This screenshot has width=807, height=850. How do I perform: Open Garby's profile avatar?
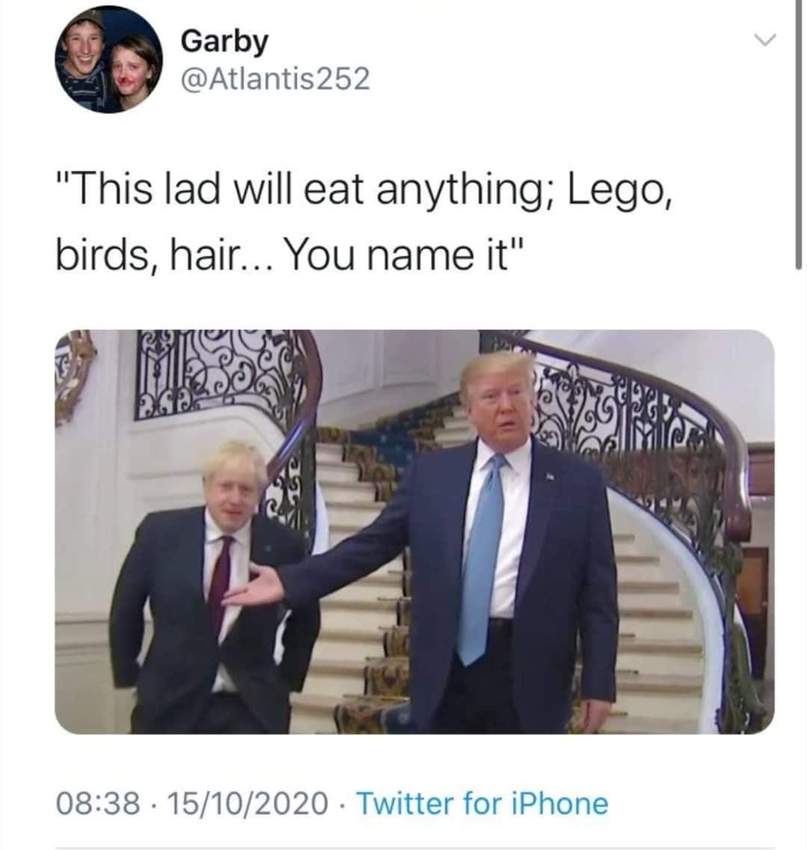[109, 59]
